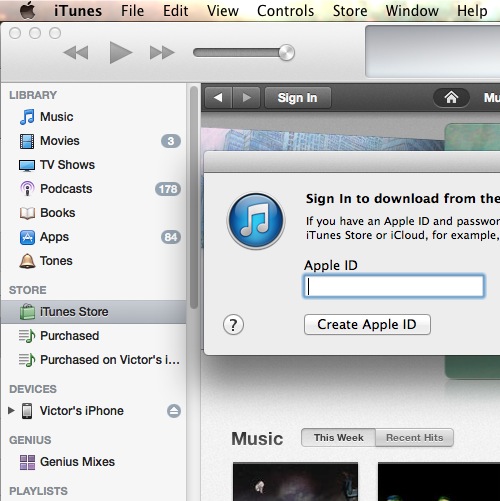Click the Podcasts count badge 178
Image resolution: width=500 pixels, height=501 pixels.
click(168, 189)
